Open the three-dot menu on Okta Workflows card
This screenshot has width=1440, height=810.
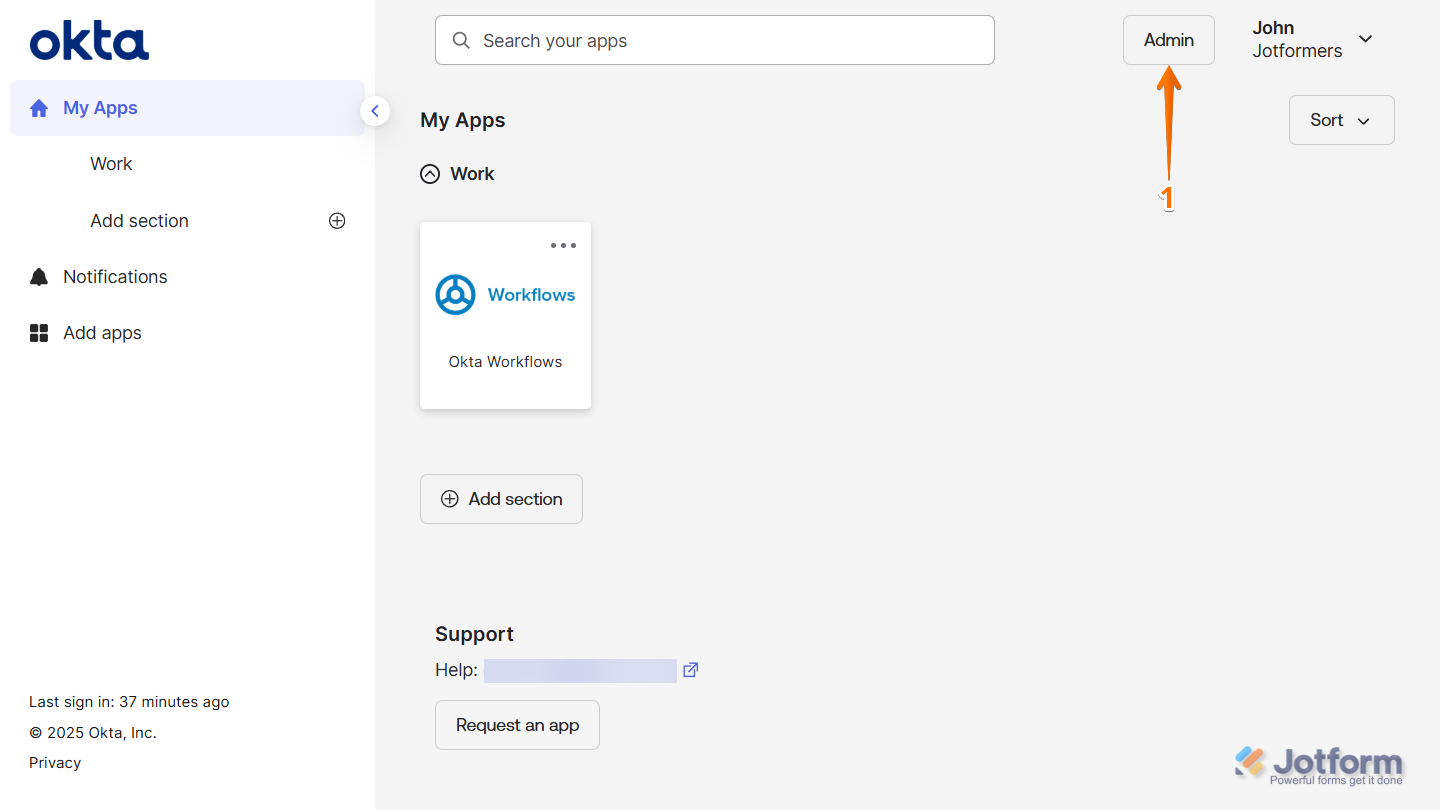tap(563, 246)
